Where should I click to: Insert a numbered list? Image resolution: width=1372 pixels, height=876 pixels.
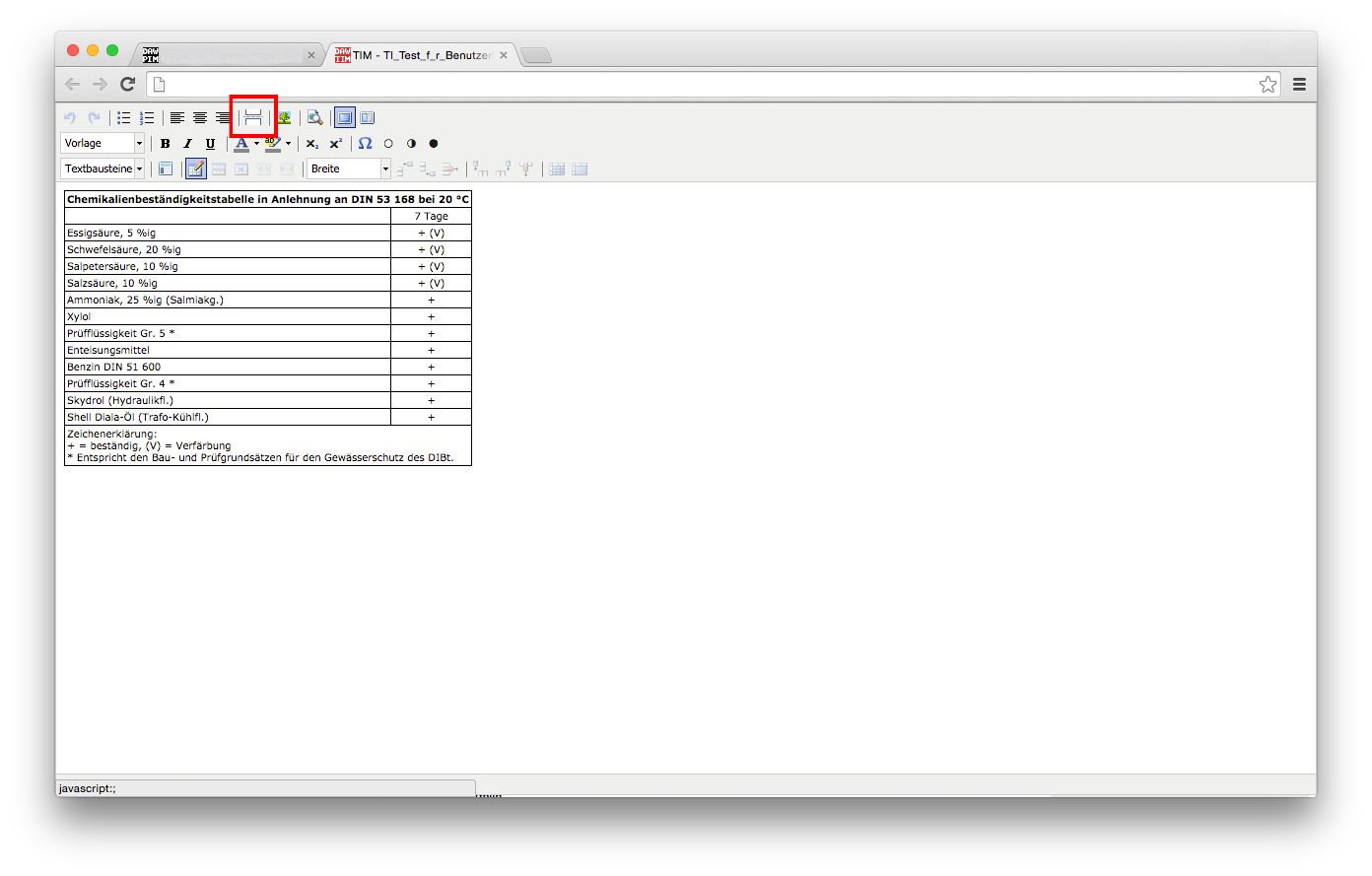[x=147, y=118]
